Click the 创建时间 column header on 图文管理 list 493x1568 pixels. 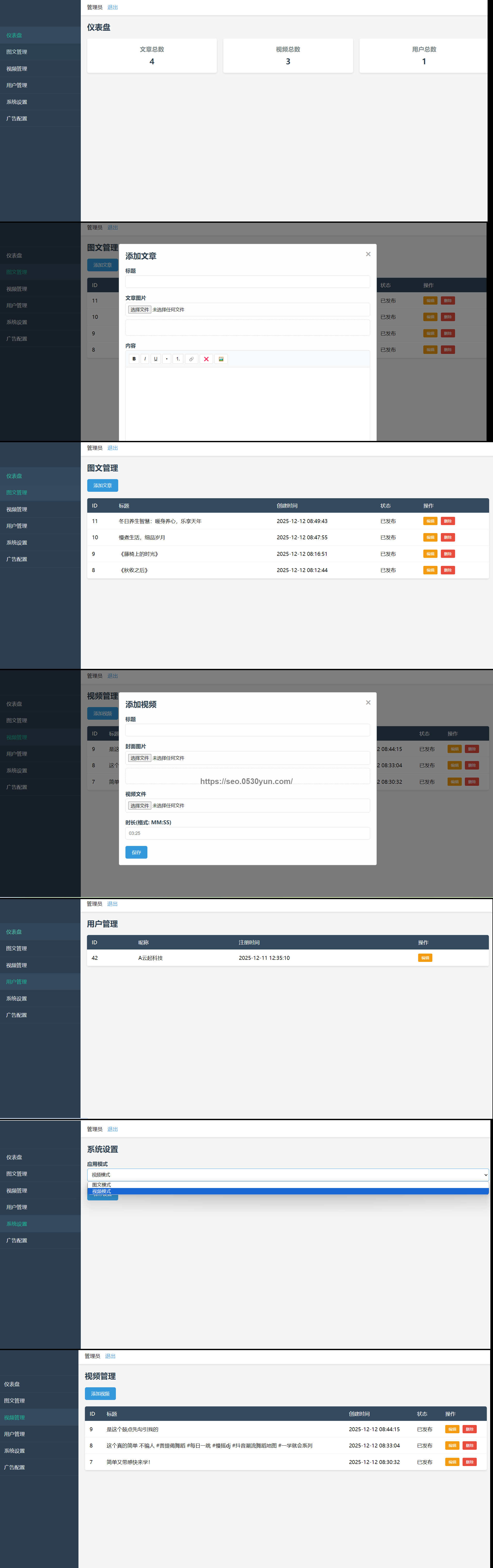[287, 506]
